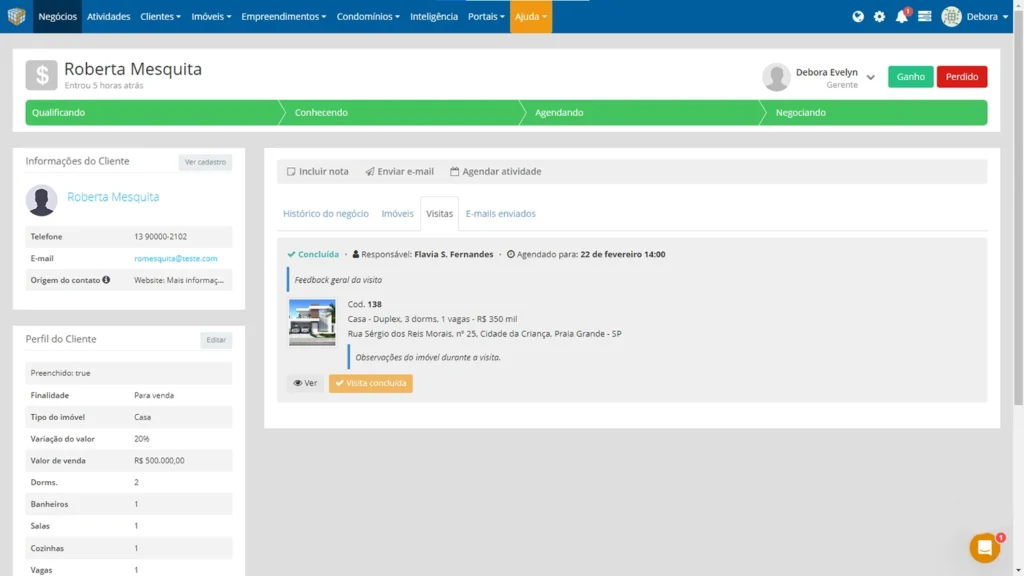Mark the deal as Perdido

(961, 76)
